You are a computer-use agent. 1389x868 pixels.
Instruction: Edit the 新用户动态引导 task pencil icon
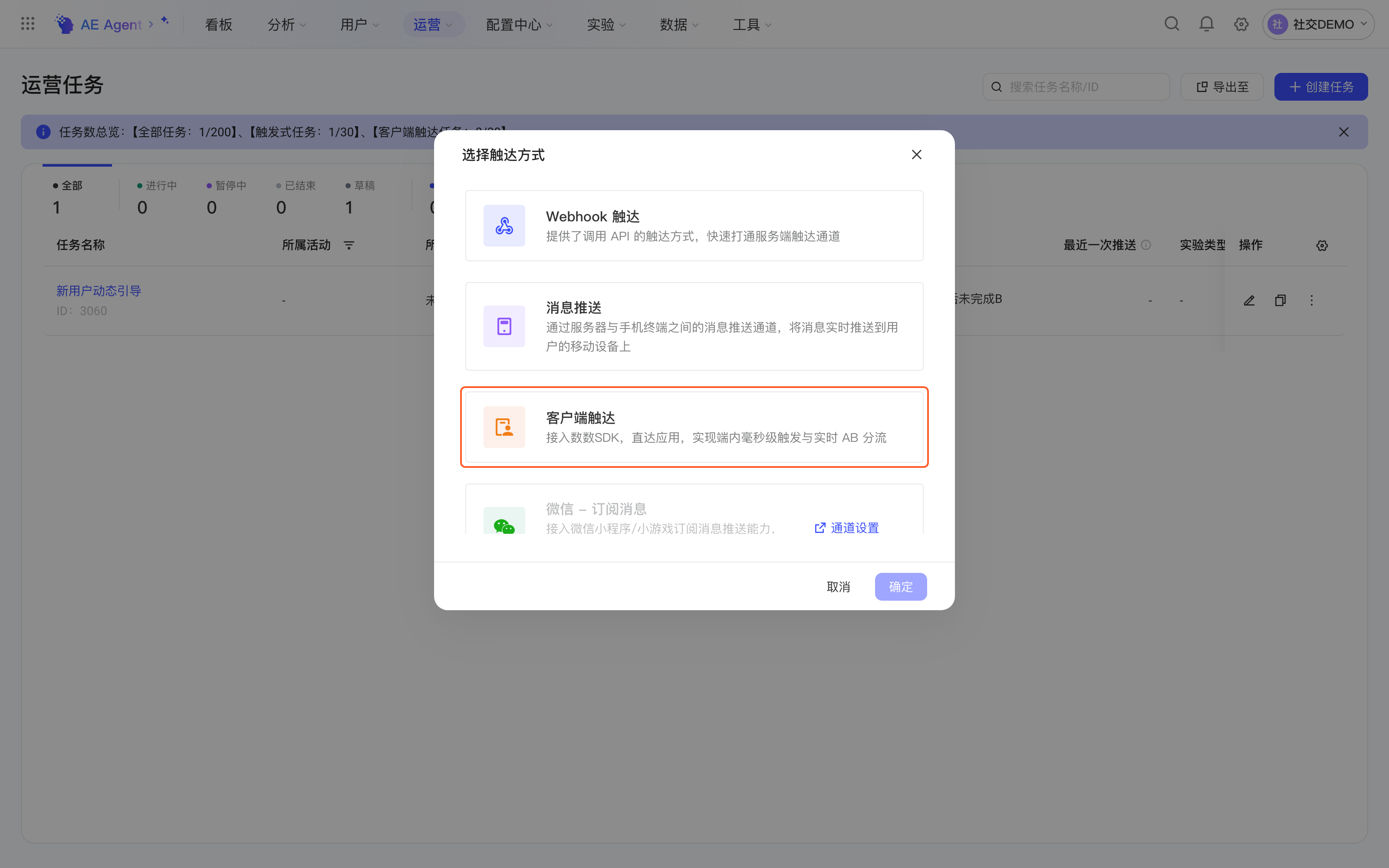(x=1249, y=300)
